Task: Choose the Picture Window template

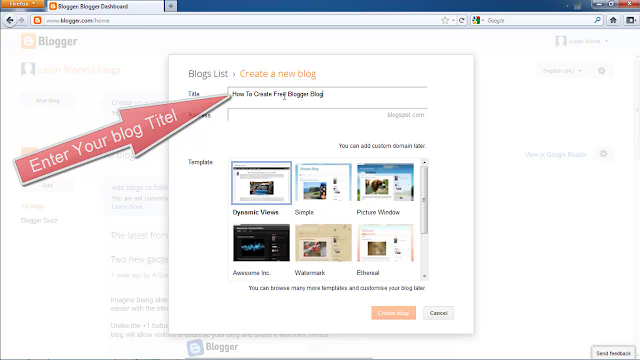Action: click(x=385, y=182)
